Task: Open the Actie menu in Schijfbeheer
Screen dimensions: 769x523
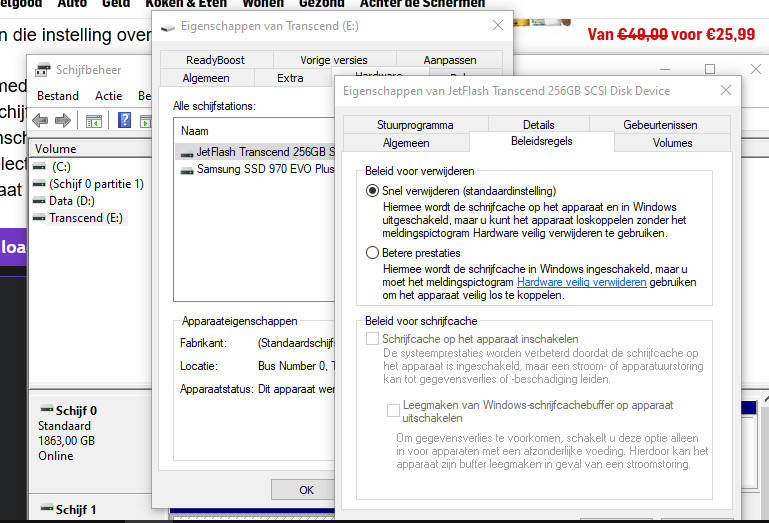Action: click(108, 96)
